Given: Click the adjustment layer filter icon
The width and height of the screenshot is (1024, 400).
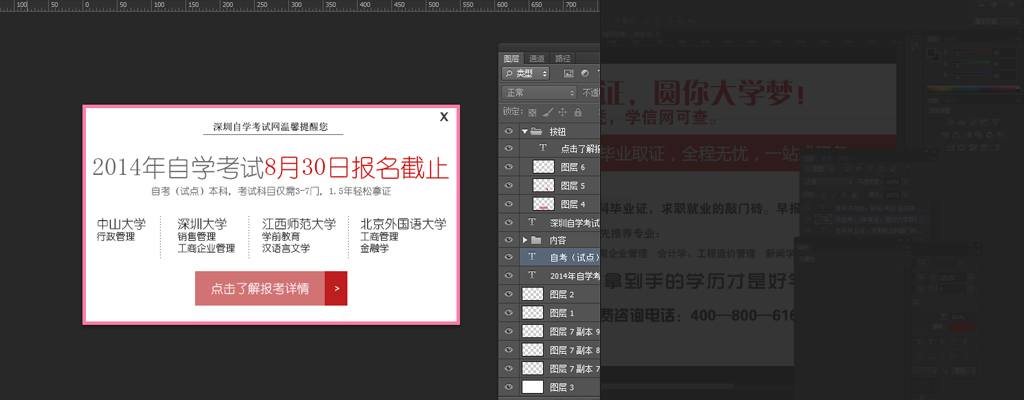Looking at the screenshot, I should pyautogui.click(x=584, y=73).
